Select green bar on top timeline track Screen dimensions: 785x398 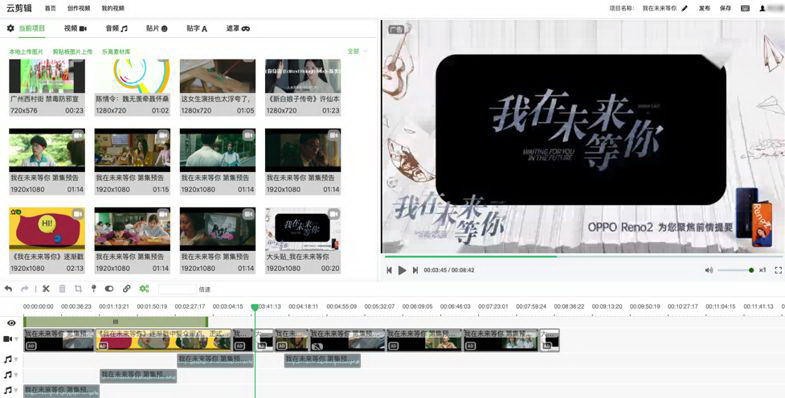coord(116,321)
